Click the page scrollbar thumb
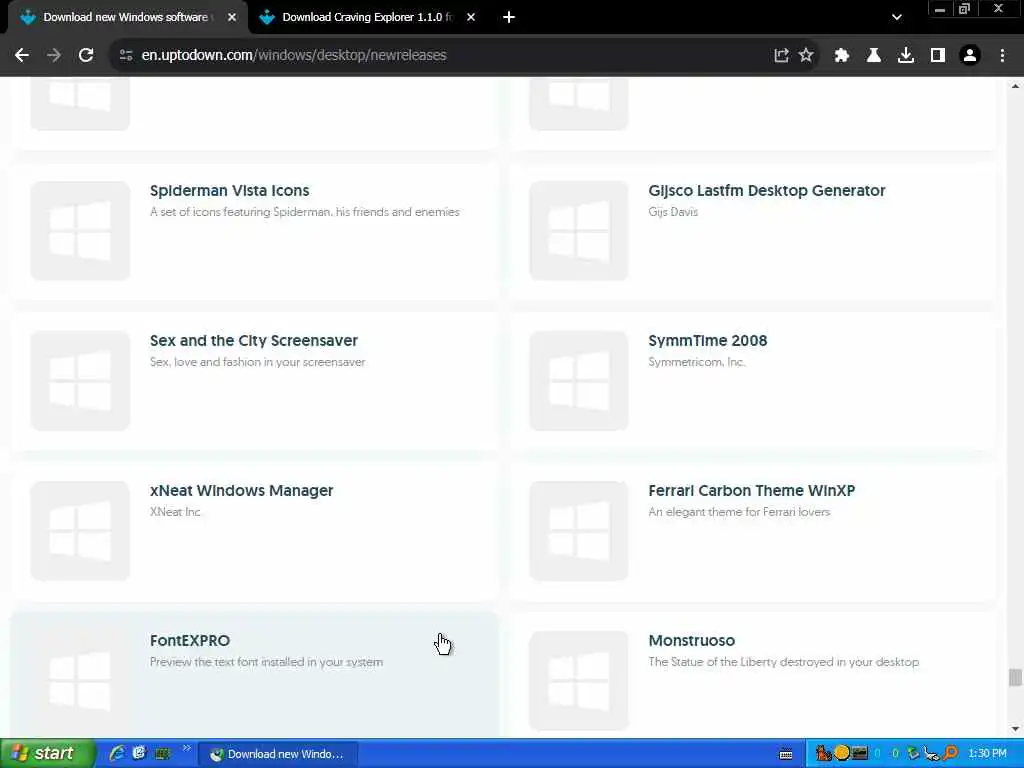This screenshot has width=1024, height=768. click(x=1015, y=677)
